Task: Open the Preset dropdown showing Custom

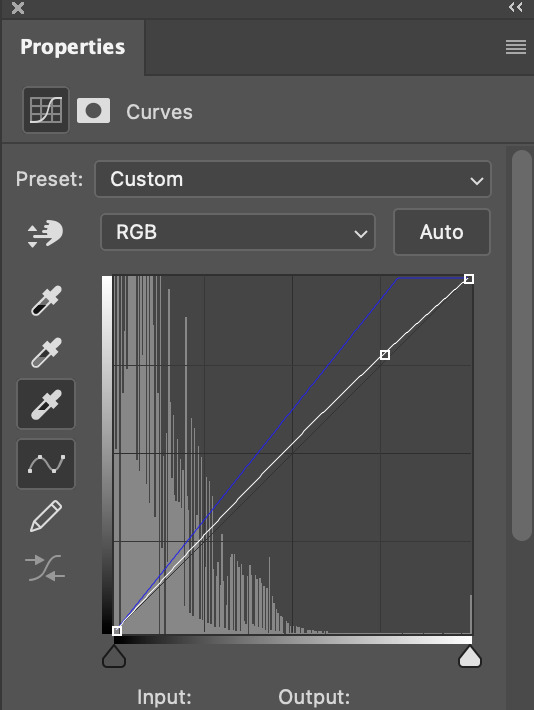Action: [x=293, y=179]
